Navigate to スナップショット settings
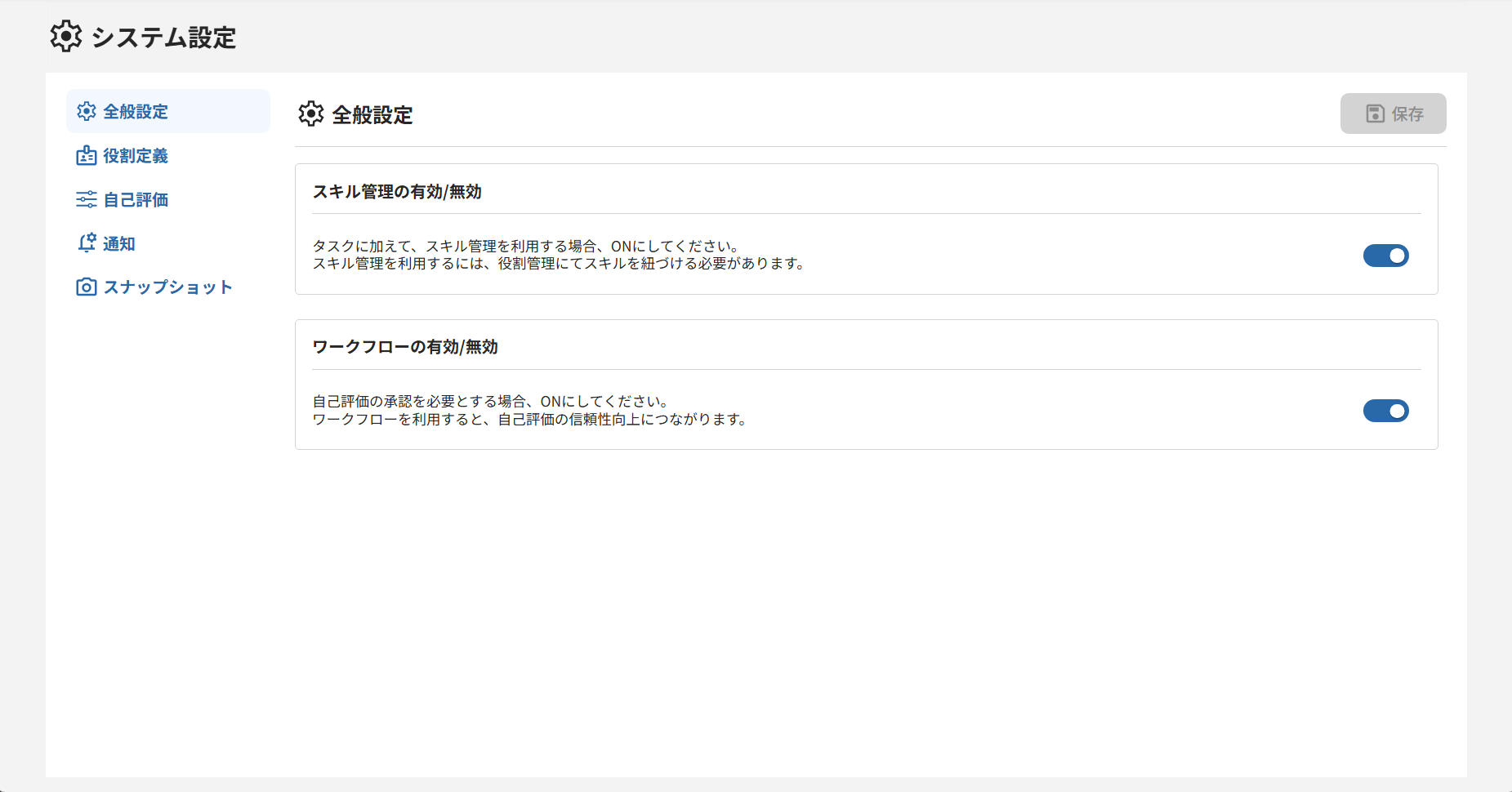The height and width of the screenshot is (792, 1512). click(x=167, y=287)
